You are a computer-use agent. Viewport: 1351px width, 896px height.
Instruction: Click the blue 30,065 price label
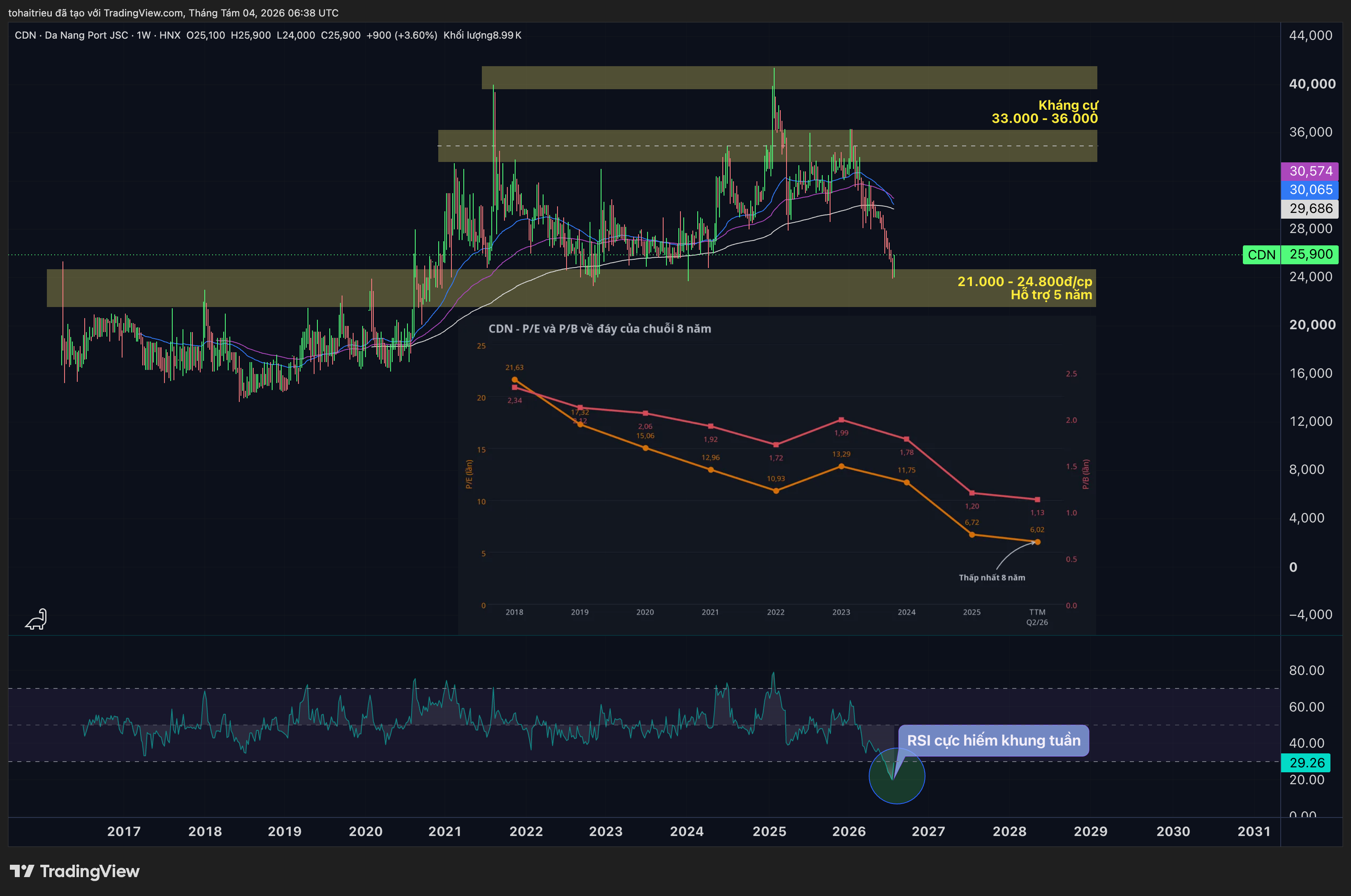[x=1310, y=190]
